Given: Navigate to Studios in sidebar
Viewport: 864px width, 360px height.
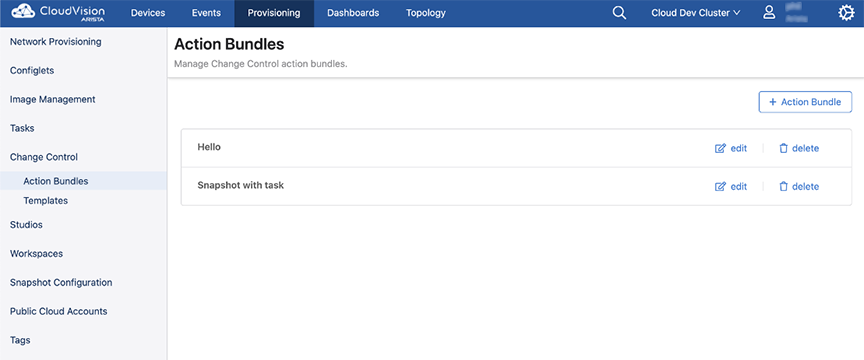Looking at the screenshot, I should pyautogui.click(x=26, y=225).
